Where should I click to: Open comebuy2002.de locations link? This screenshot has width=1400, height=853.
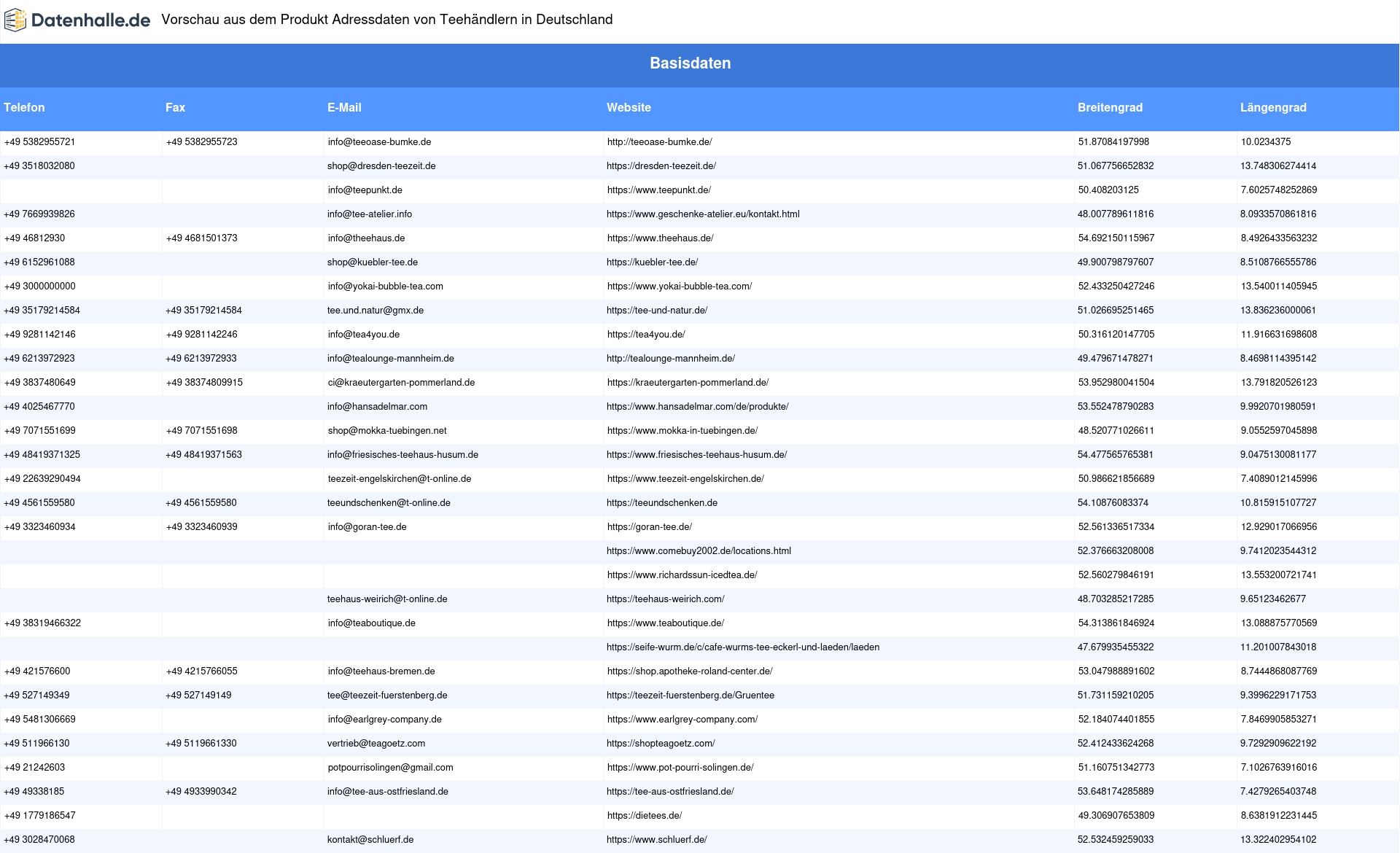(x=699, y=551)
